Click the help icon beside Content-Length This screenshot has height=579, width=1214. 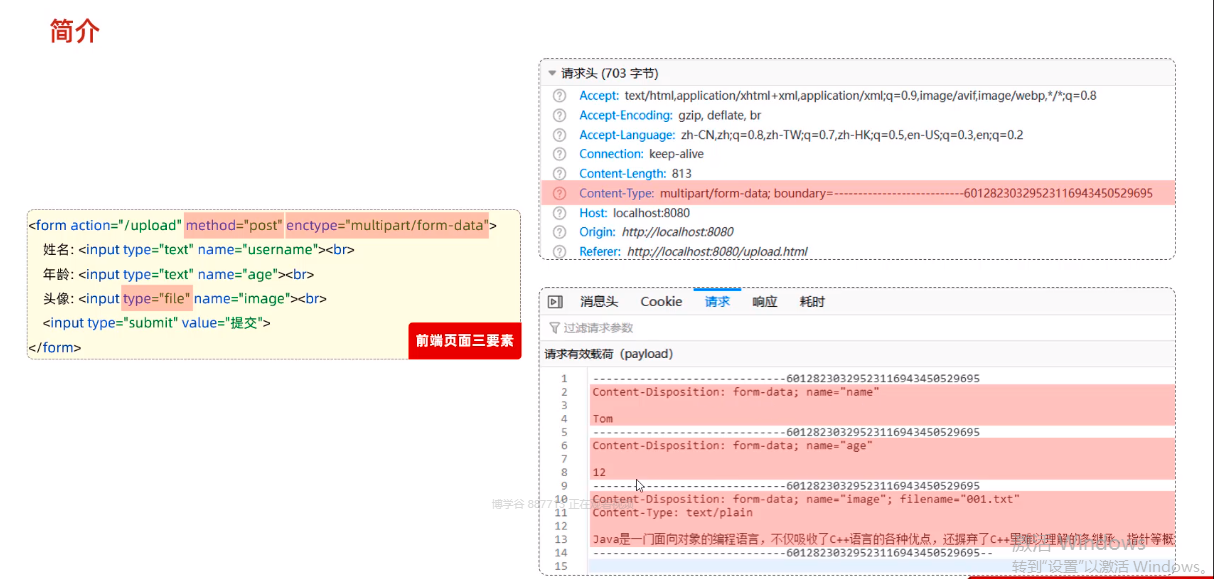pyautogui.click(x=559, y=174)
